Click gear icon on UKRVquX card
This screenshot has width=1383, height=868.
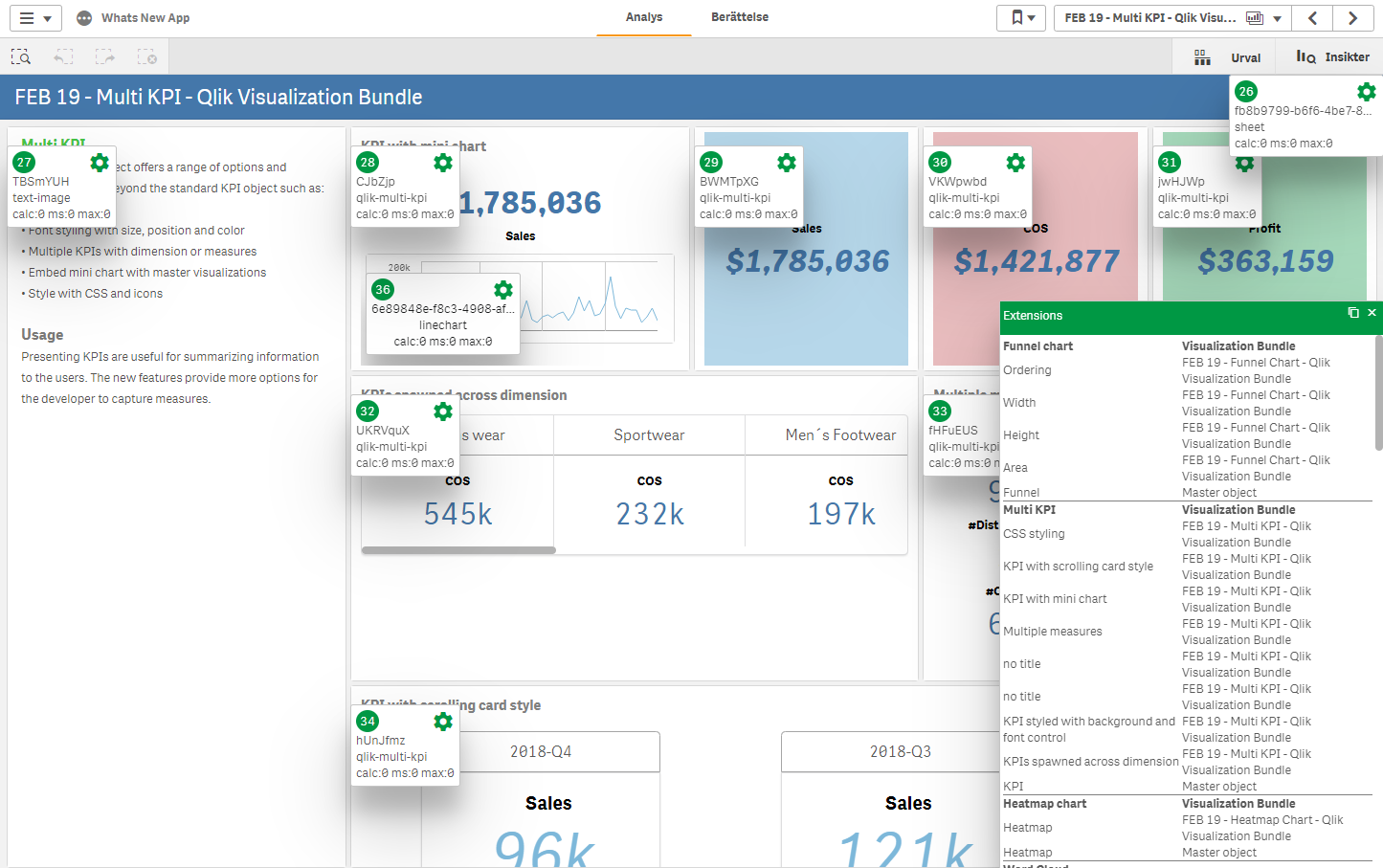point(443,412)
